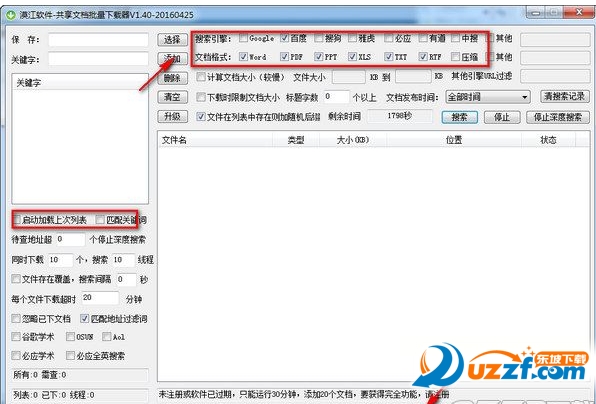Viewport: 596px width, 404px height.
Task: Uncheck the TXT document format
Action: 388,57
